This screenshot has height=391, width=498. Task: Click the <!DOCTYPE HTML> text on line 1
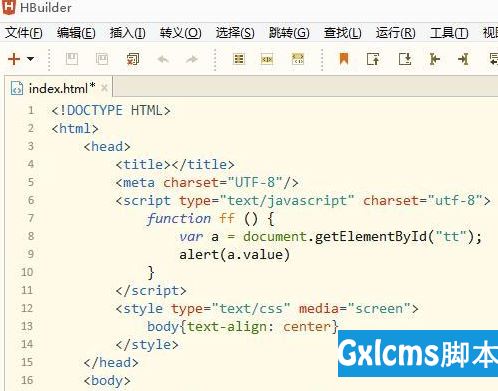click(x=111, y=111)
